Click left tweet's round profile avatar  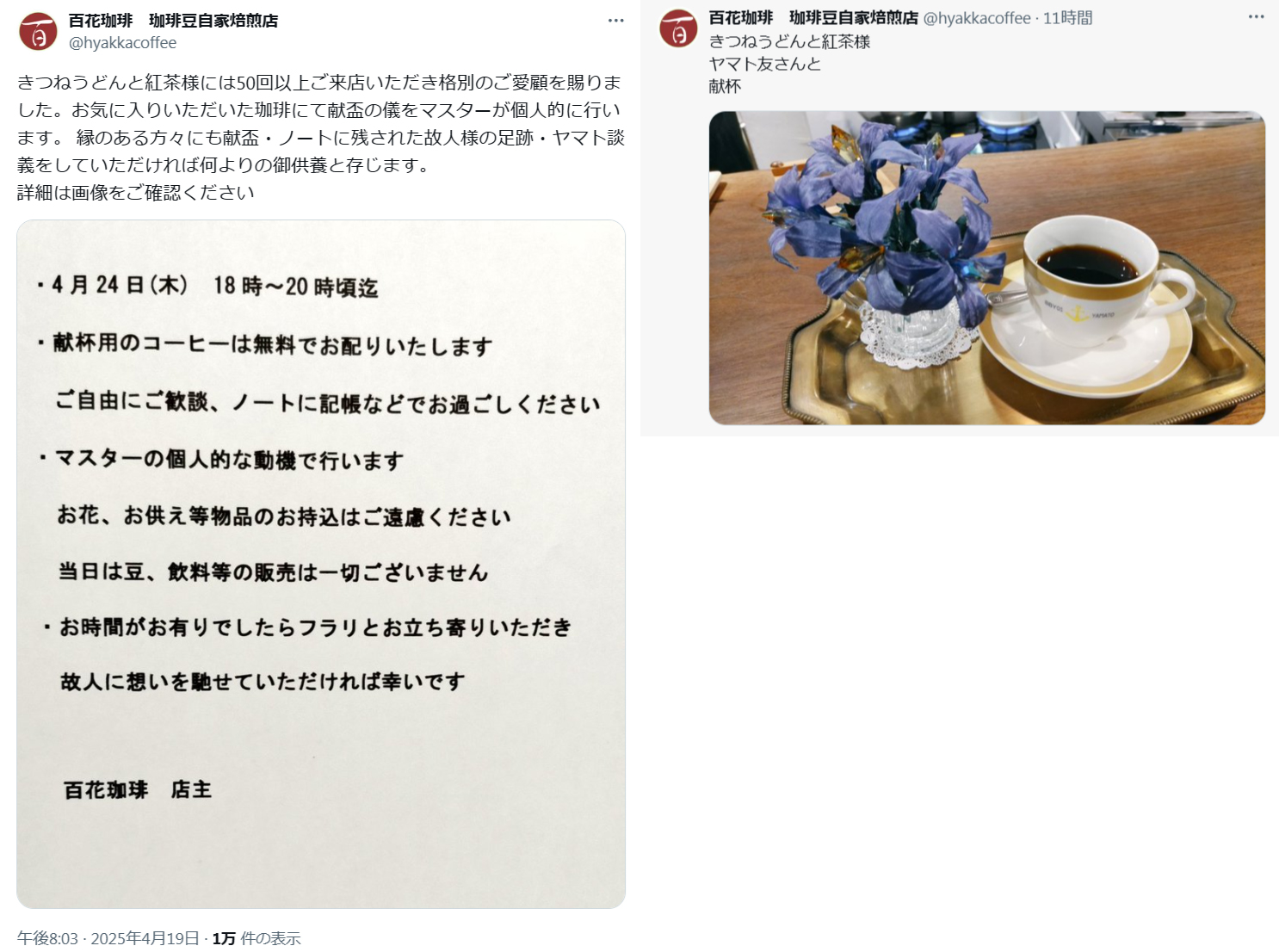[38, 32]
